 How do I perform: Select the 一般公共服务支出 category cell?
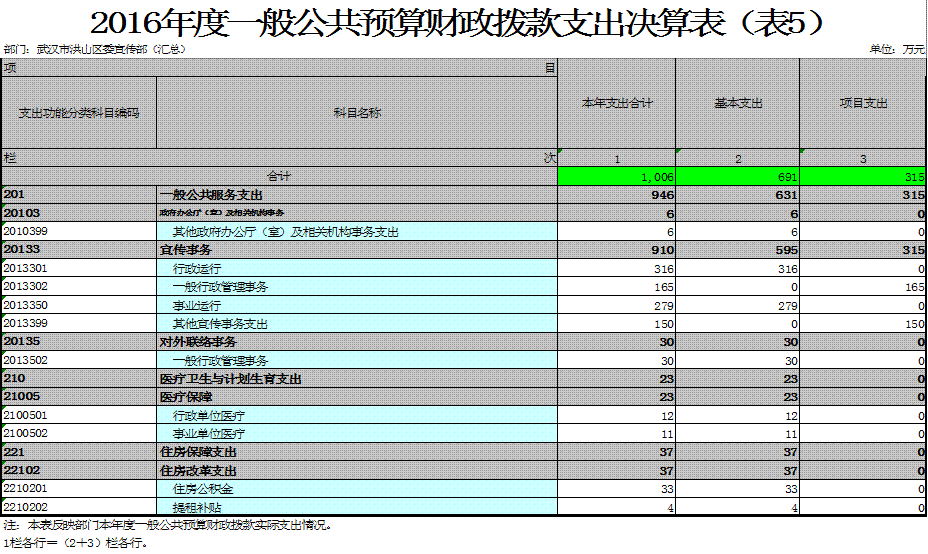click(357, 195)
